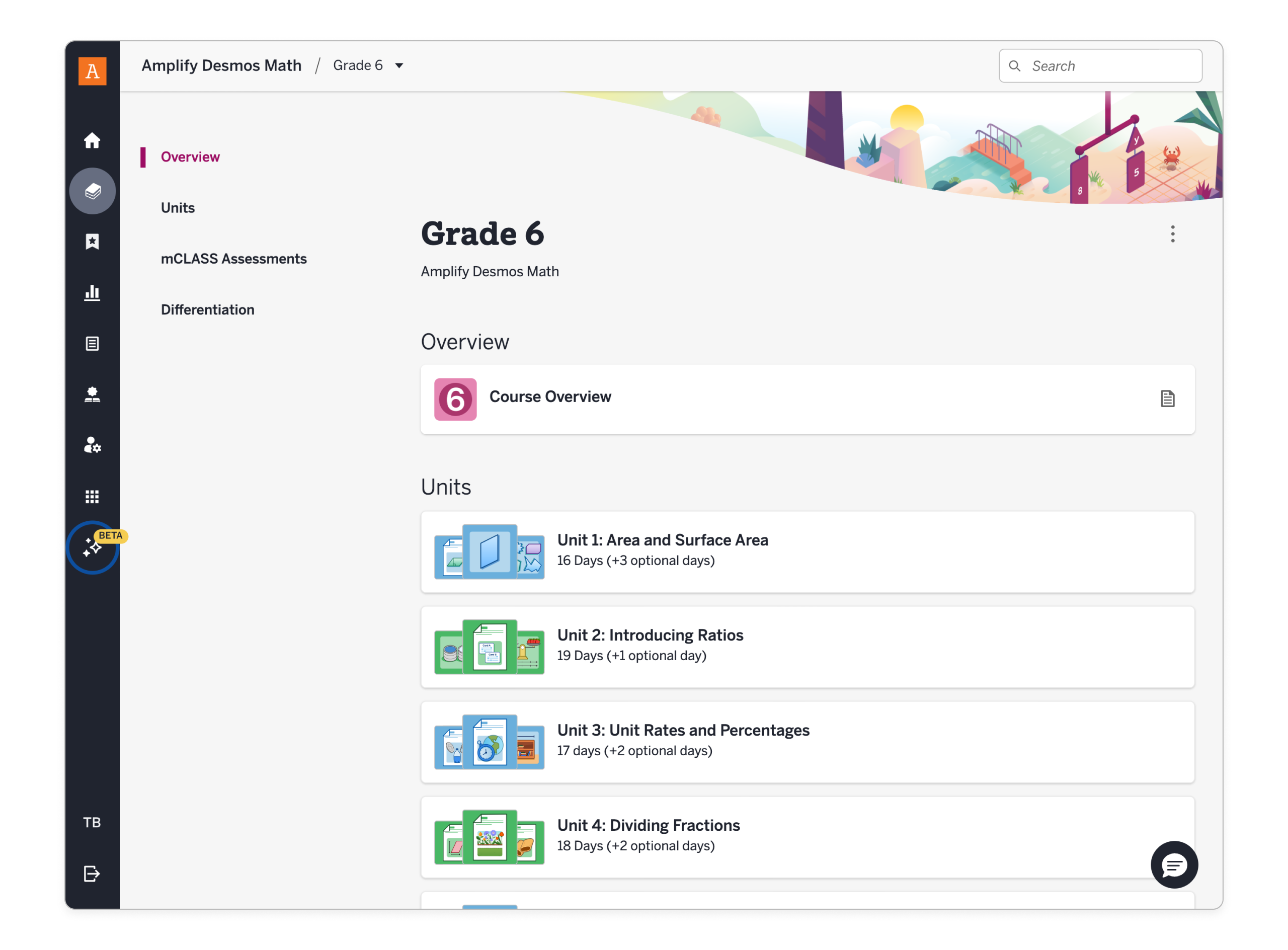Screen dimensions: 1288x950
Task: Open the Course Overview card
Action: 809,400
